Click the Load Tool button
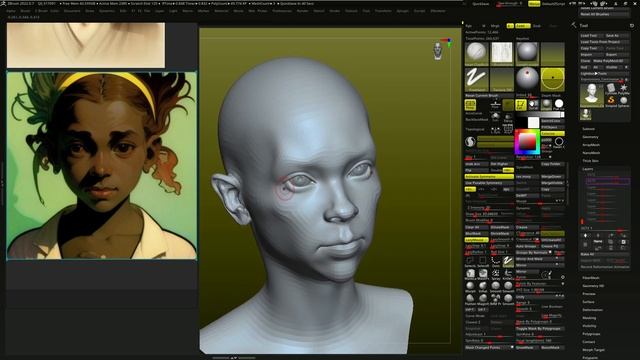This screenshot has width=640, height=360. pyautogui.click(x=591, y=36)
